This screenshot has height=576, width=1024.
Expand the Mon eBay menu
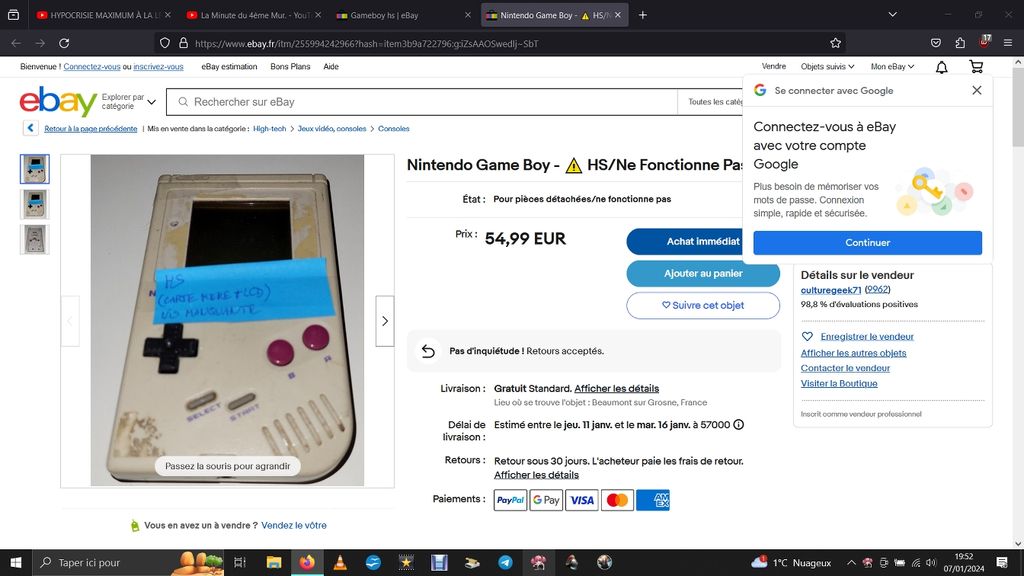click(892, 67)
